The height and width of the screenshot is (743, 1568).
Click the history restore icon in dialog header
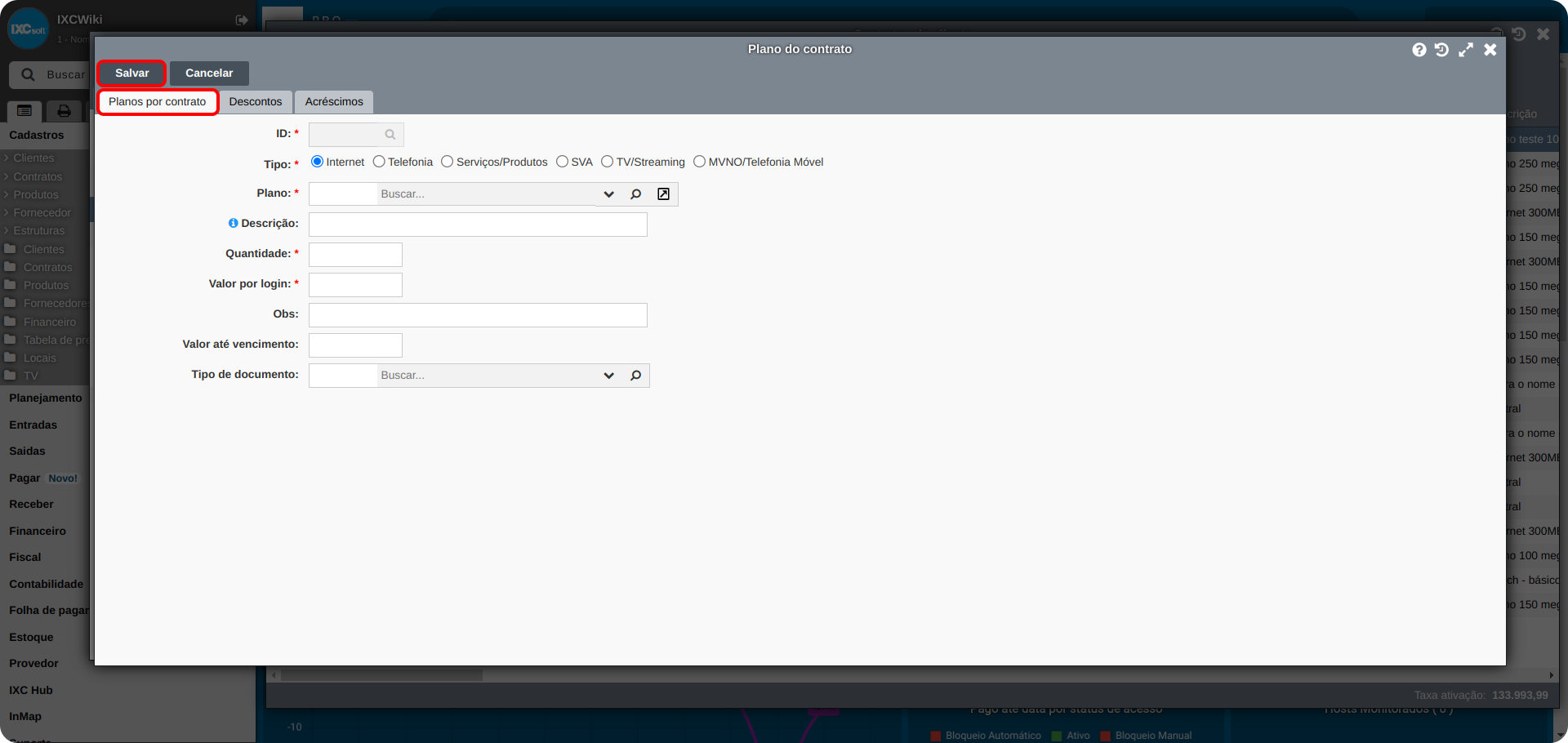(1442, 50)
